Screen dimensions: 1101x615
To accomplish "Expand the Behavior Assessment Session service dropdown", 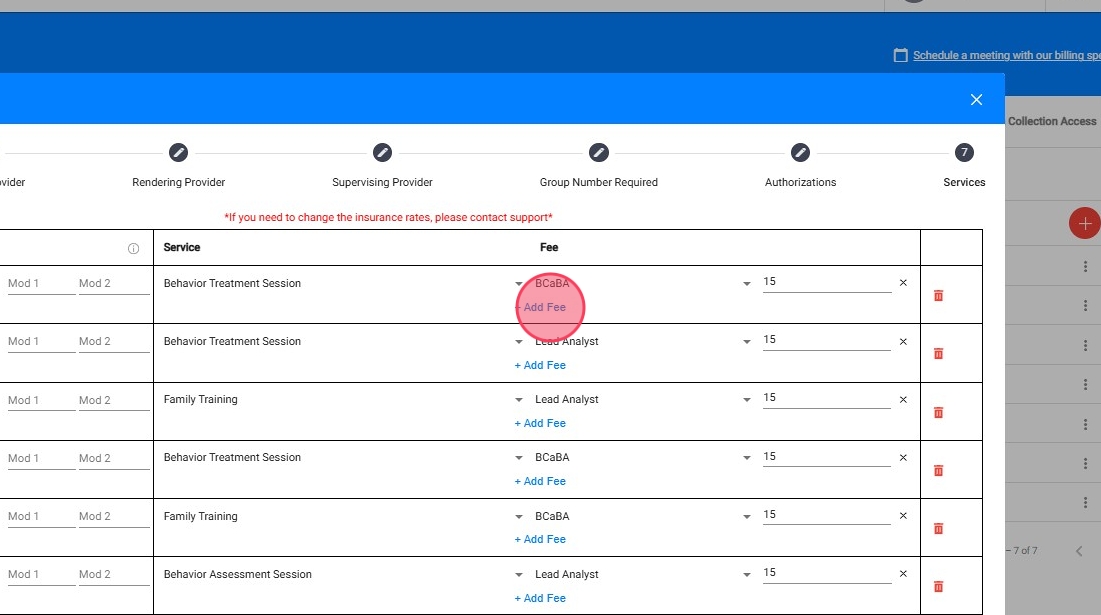I will pos(519,575).
